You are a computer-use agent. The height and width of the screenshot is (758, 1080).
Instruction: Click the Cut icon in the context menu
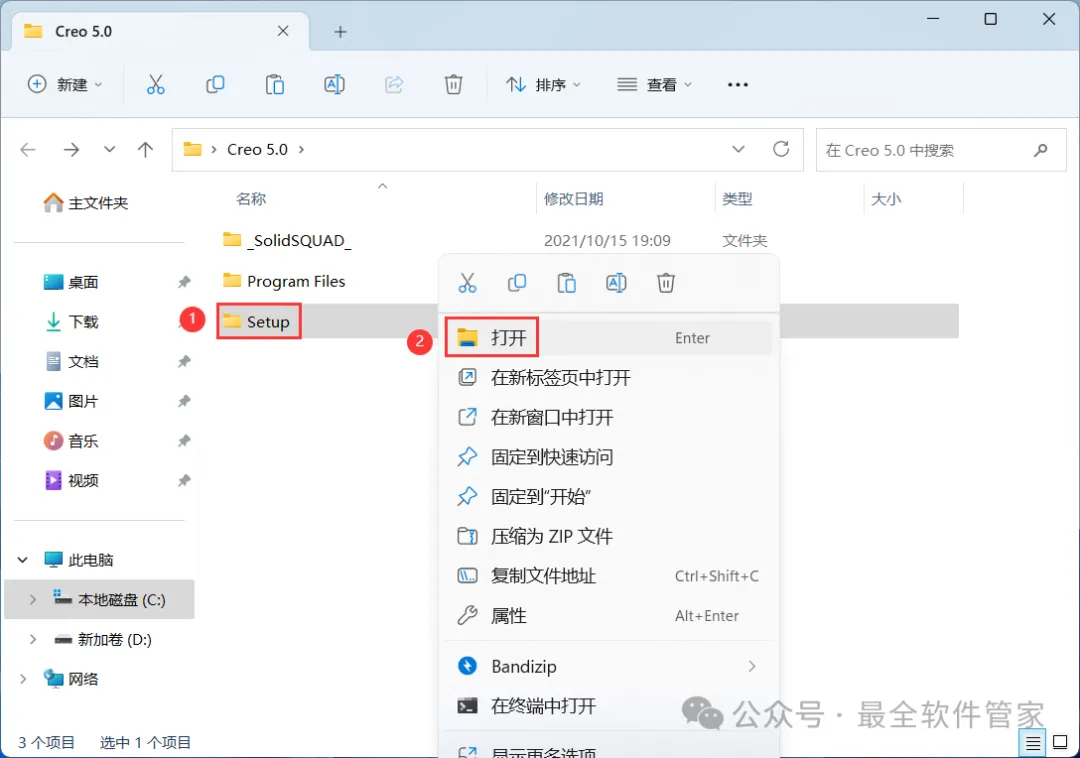pos(467,283)
